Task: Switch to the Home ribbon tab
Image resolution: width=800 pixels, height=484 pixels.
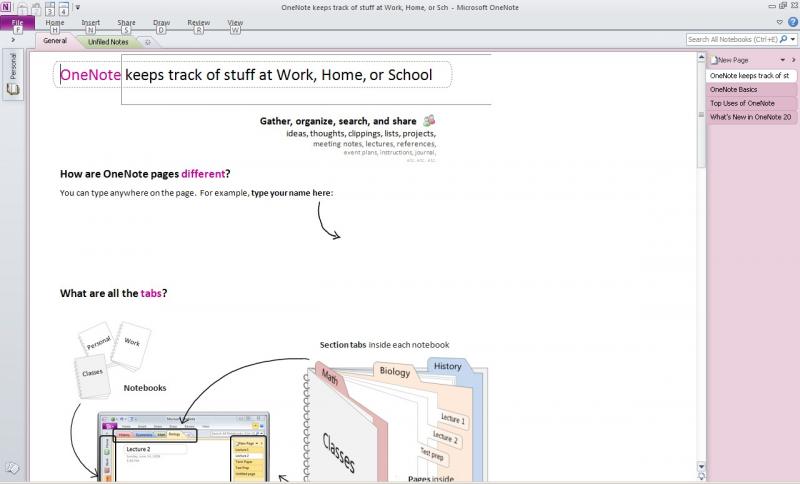Action: 55,23
